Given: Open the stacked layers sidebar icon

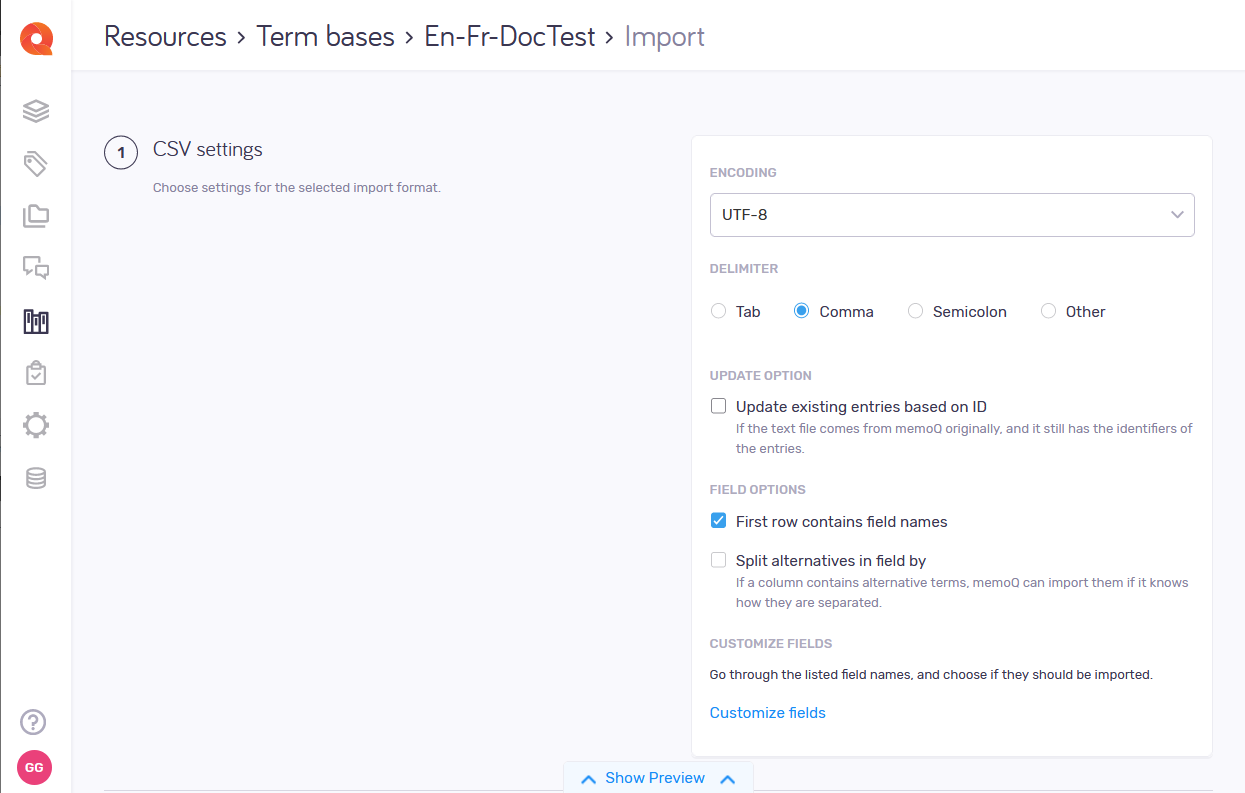Looking at the screenshot, I should tap(36, 110).
